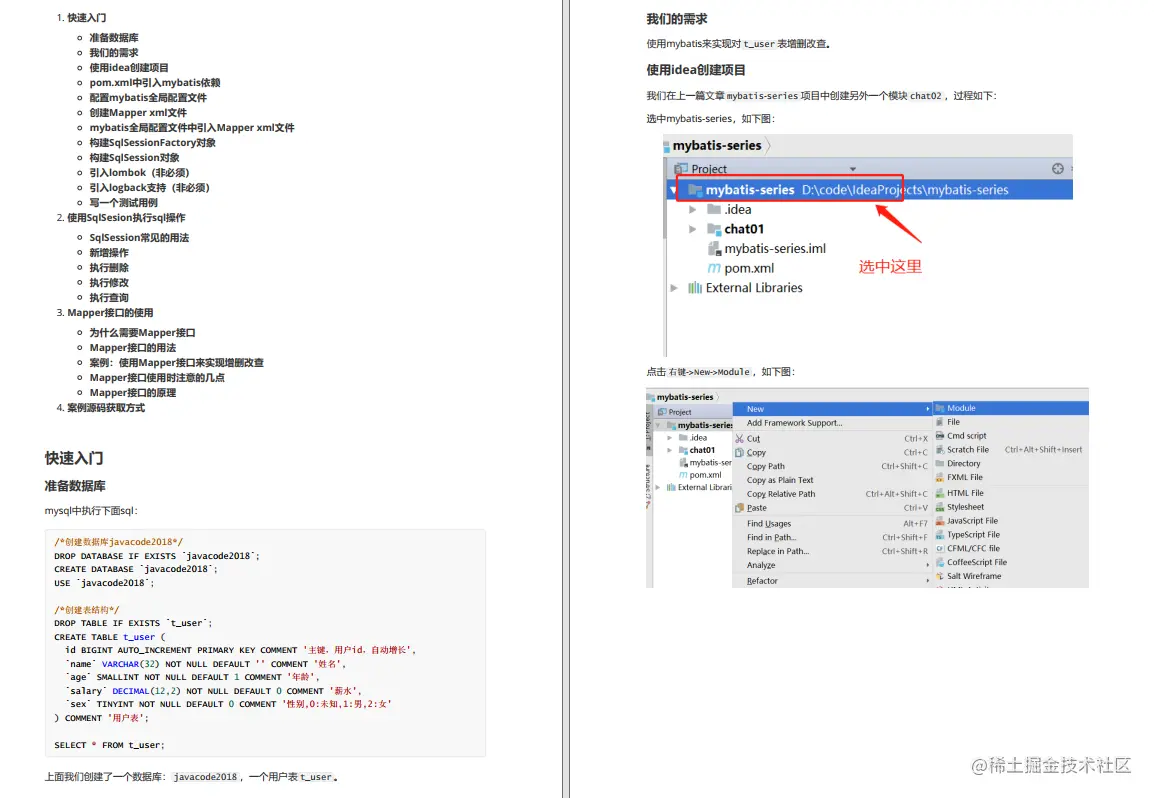
Task: Open '使用idea创建项目' in the table of contents
Action: click(129, 68)
